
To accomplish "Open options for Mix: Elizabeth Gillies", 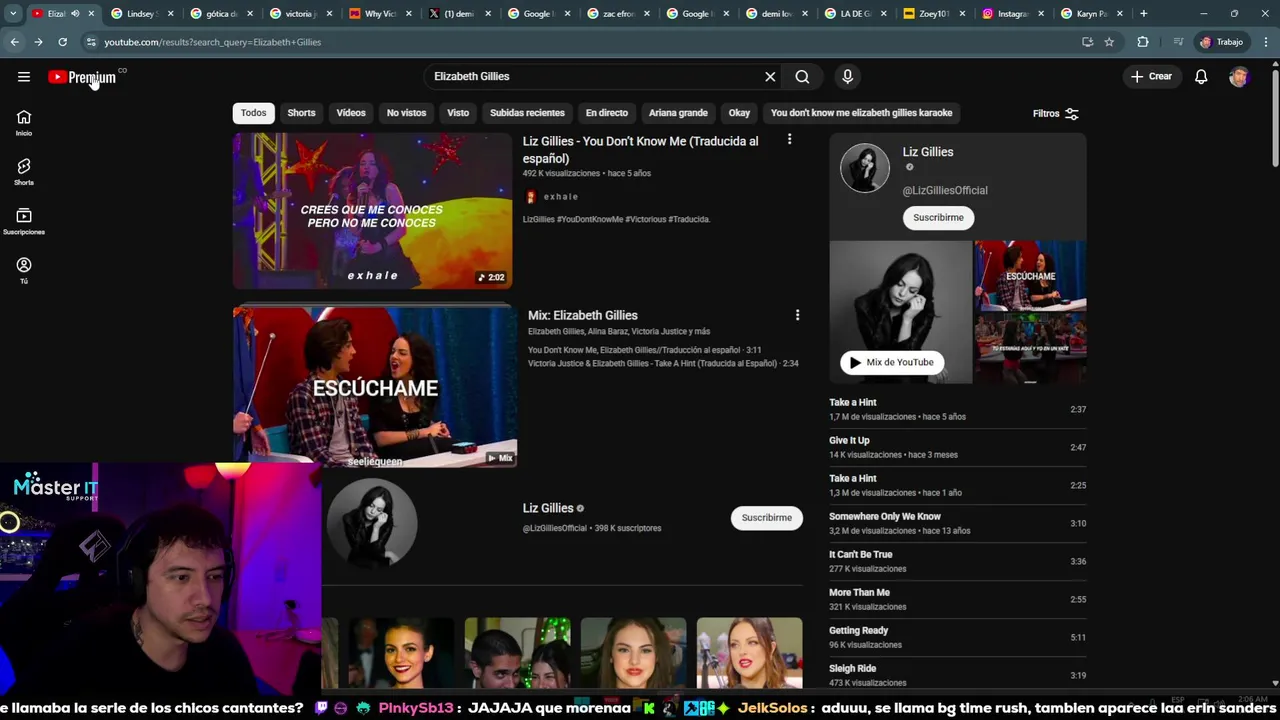I will coord(797,315).
